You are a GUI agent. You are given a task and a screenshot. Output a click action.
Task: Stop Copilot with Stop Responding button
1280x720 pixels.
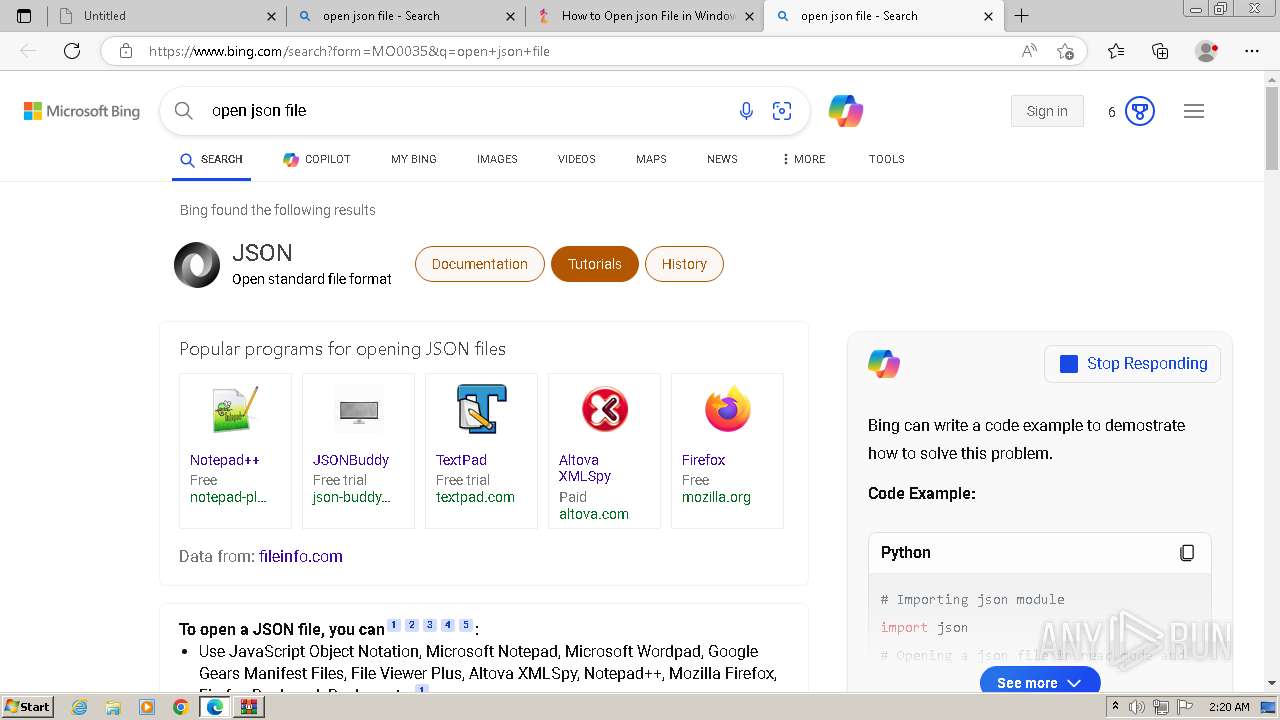1133,364
